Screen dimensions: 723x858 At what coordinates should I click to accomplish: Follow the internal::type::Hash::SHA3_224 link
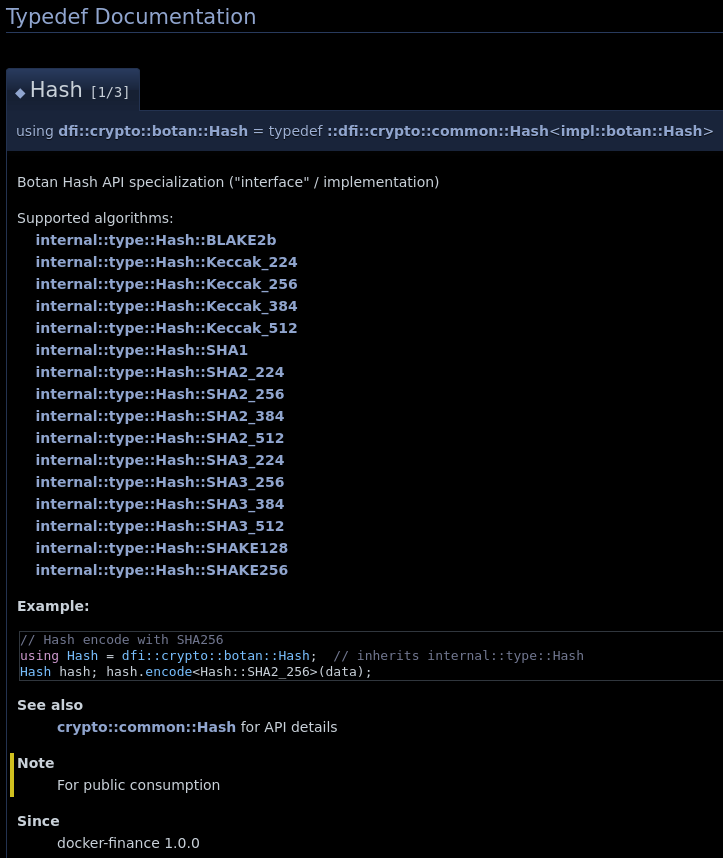pyautogui.click(x=159, y=460)
